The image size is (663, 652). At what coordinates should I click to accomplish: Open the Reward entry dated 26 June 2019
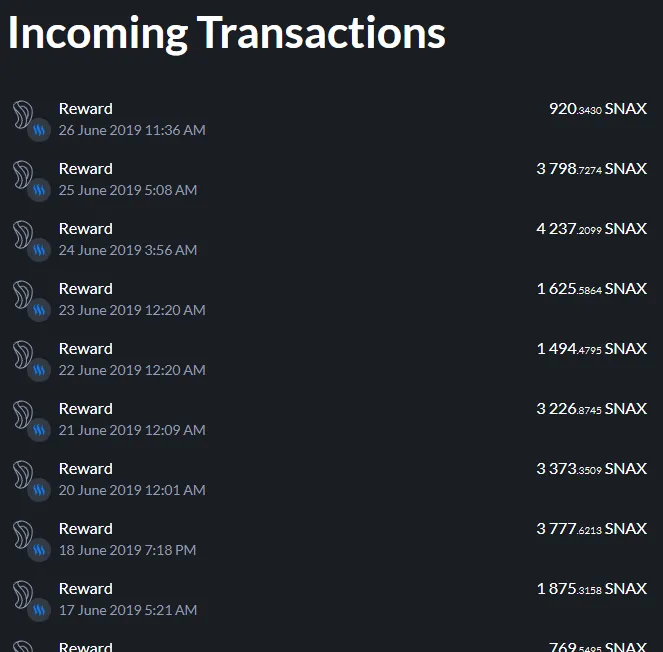pyautogui.click(x=86, y=109)
